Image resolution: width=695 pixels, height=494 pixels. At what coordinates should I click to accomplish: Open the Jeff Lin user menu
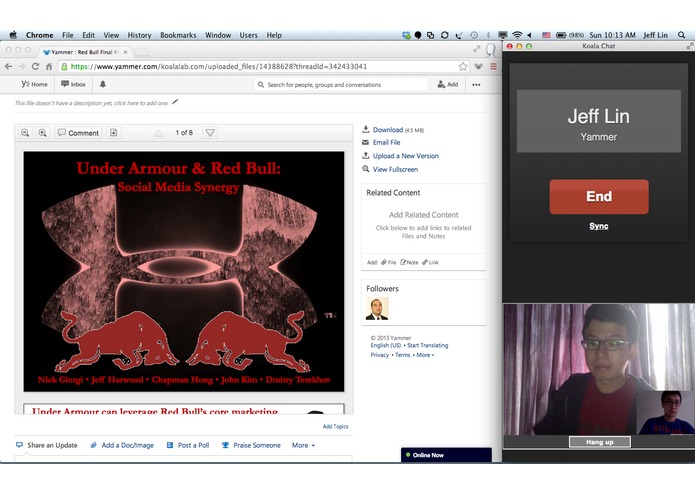pyautogui.click(x=655, y=35)
